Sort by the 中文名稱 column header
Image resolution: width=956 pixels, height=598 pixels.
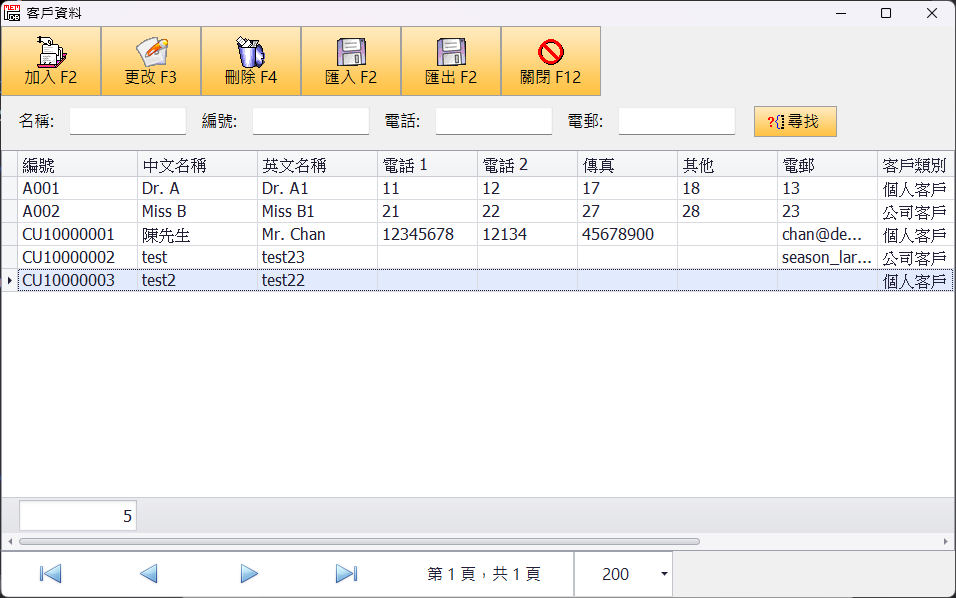(197, 165)
